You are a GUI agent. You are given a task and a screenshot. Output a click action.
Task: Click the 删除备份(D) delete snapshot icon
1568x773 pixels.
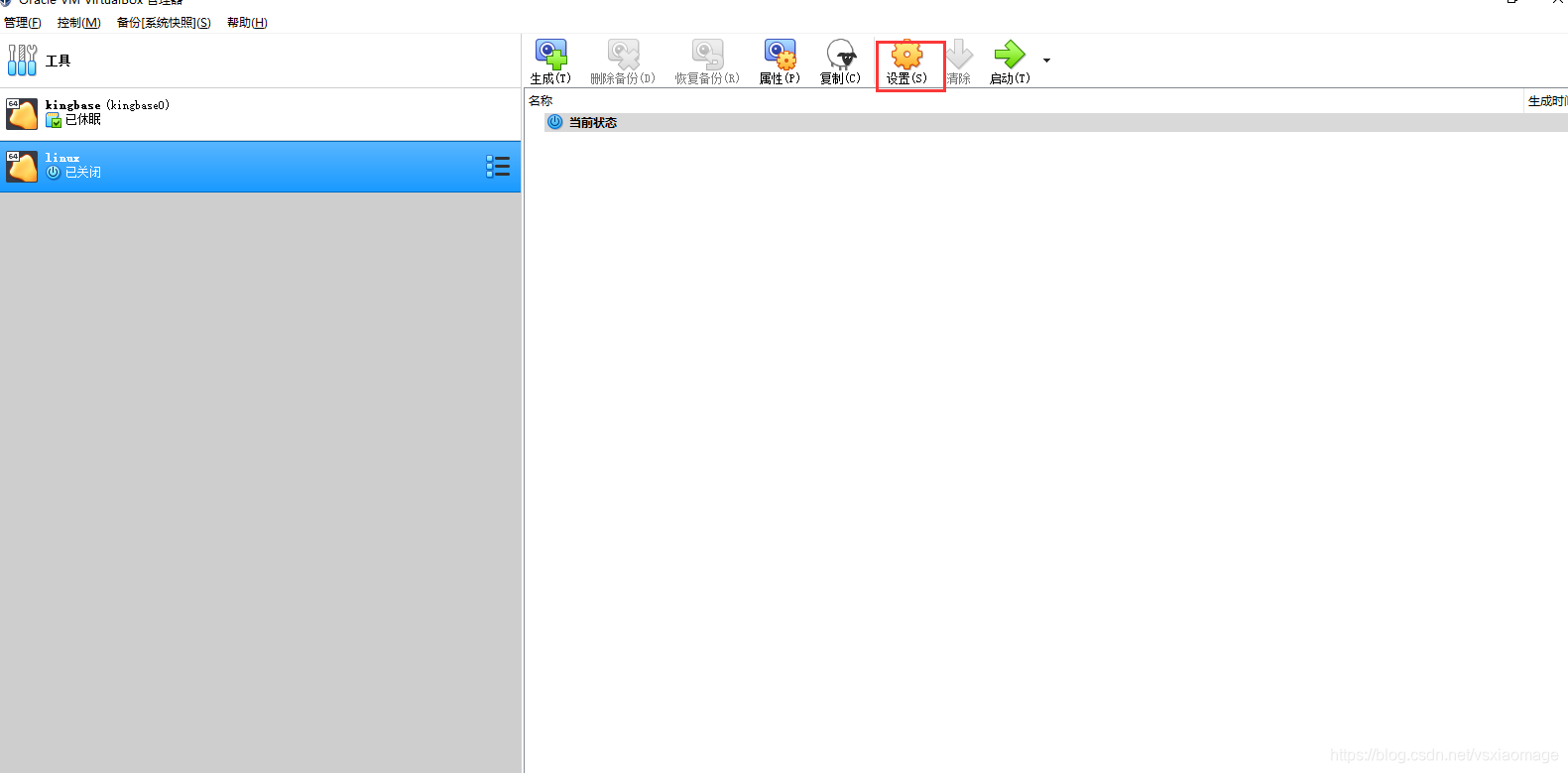[x=623, y=54]
